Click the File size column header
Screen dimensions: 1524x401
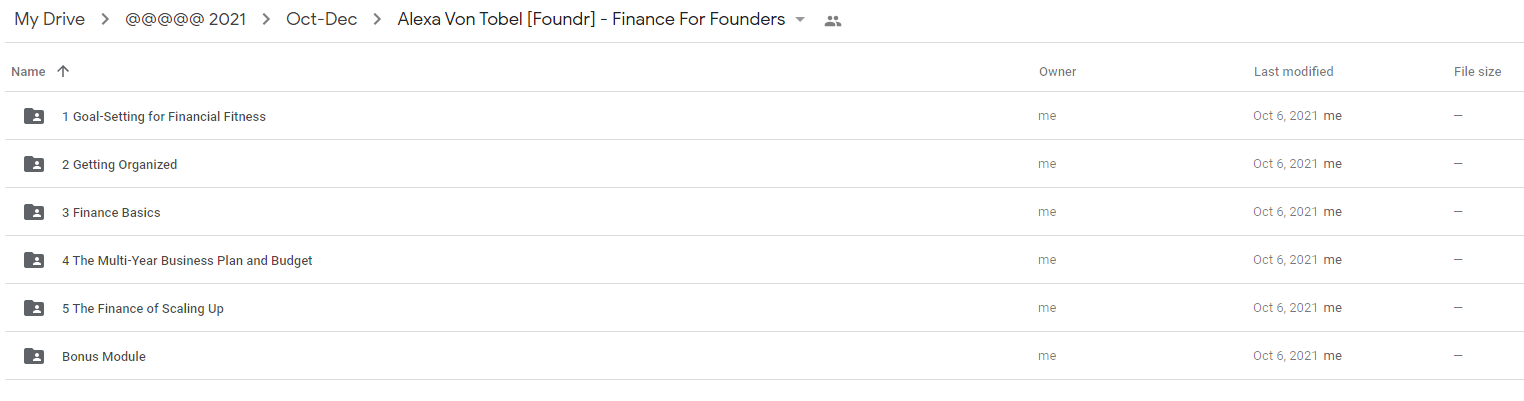coord(1477,71)
